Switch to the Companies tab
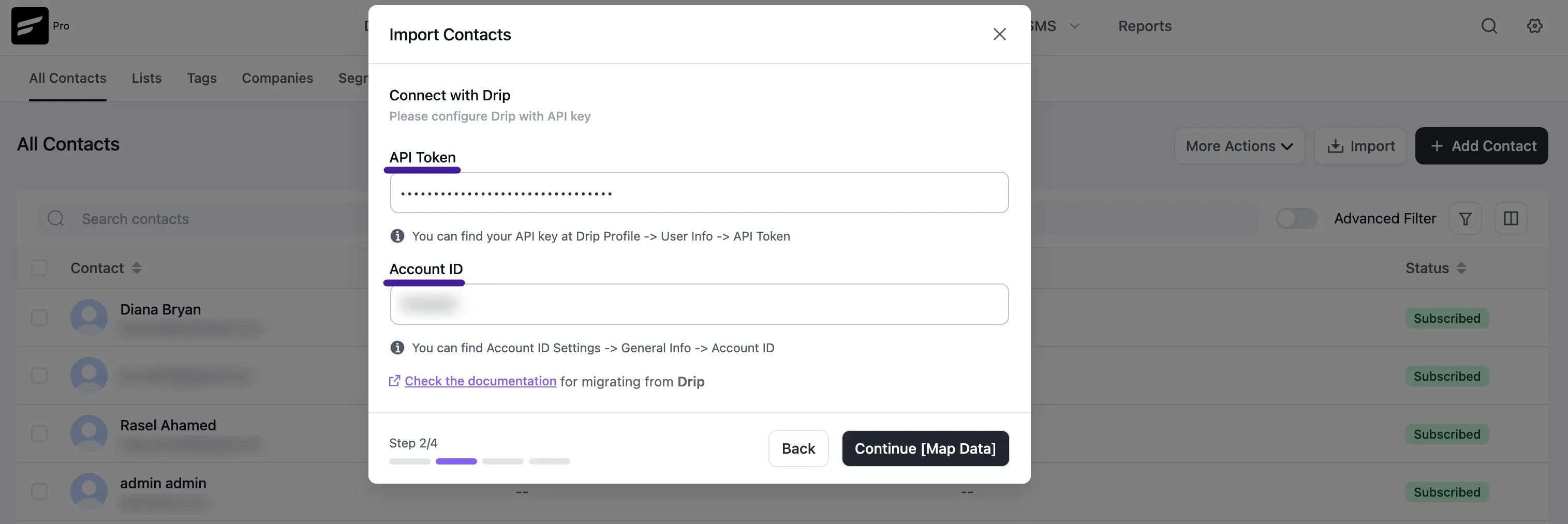Viewport: 1568px width, 524px height. pos(277,78)
